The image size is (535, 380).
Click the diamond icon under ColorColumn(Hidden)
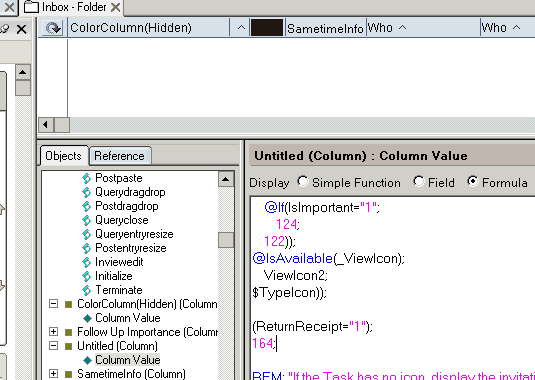pyautogui.click(x=87, y=318)
